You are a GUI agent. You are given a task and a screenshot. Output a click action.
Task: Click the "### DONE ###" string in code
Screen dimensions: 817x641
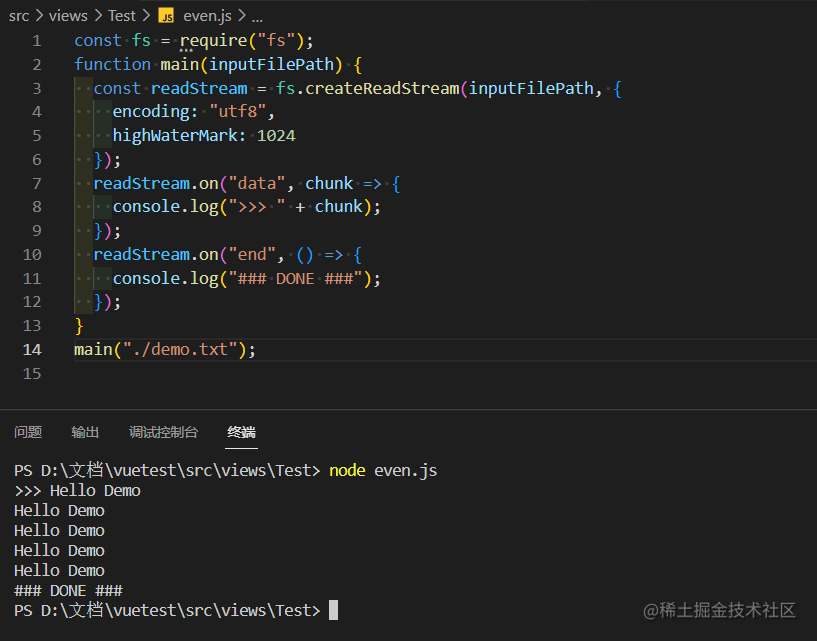tap(295, 279)
